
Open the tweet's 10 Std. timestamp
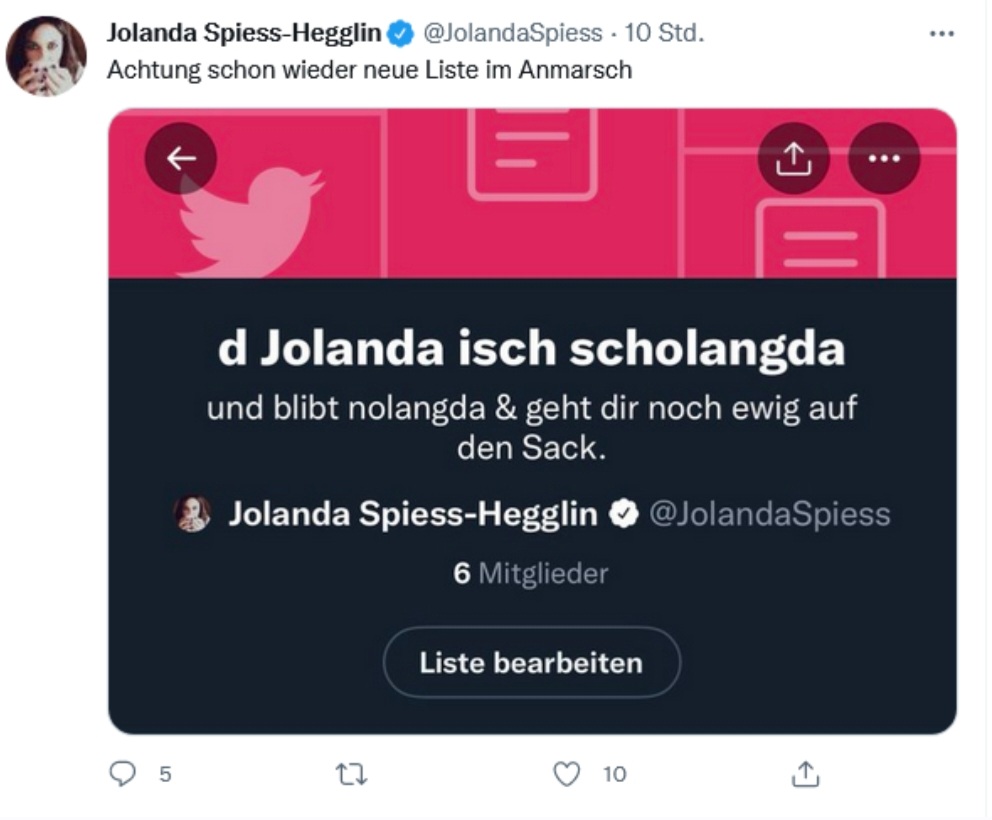tap(664, 33)
